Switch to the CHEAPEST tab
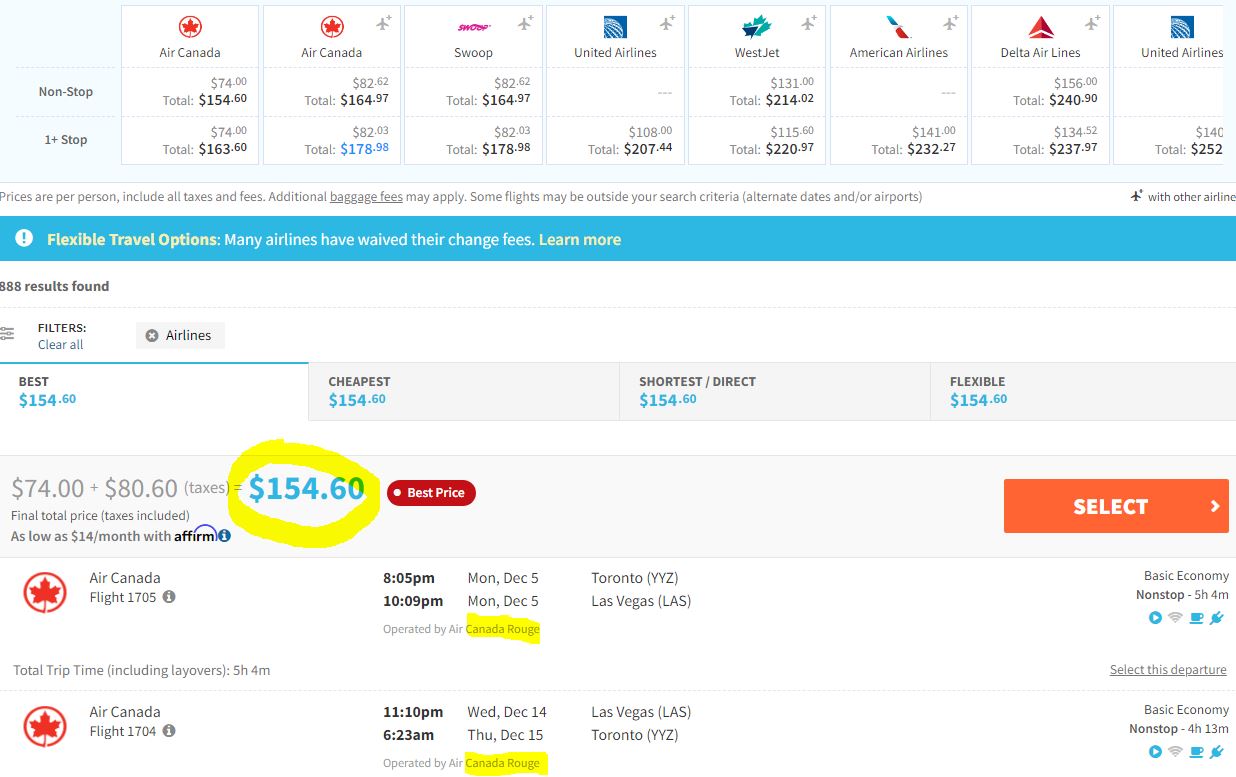The image size is (1236, 777). pos(464,390)
